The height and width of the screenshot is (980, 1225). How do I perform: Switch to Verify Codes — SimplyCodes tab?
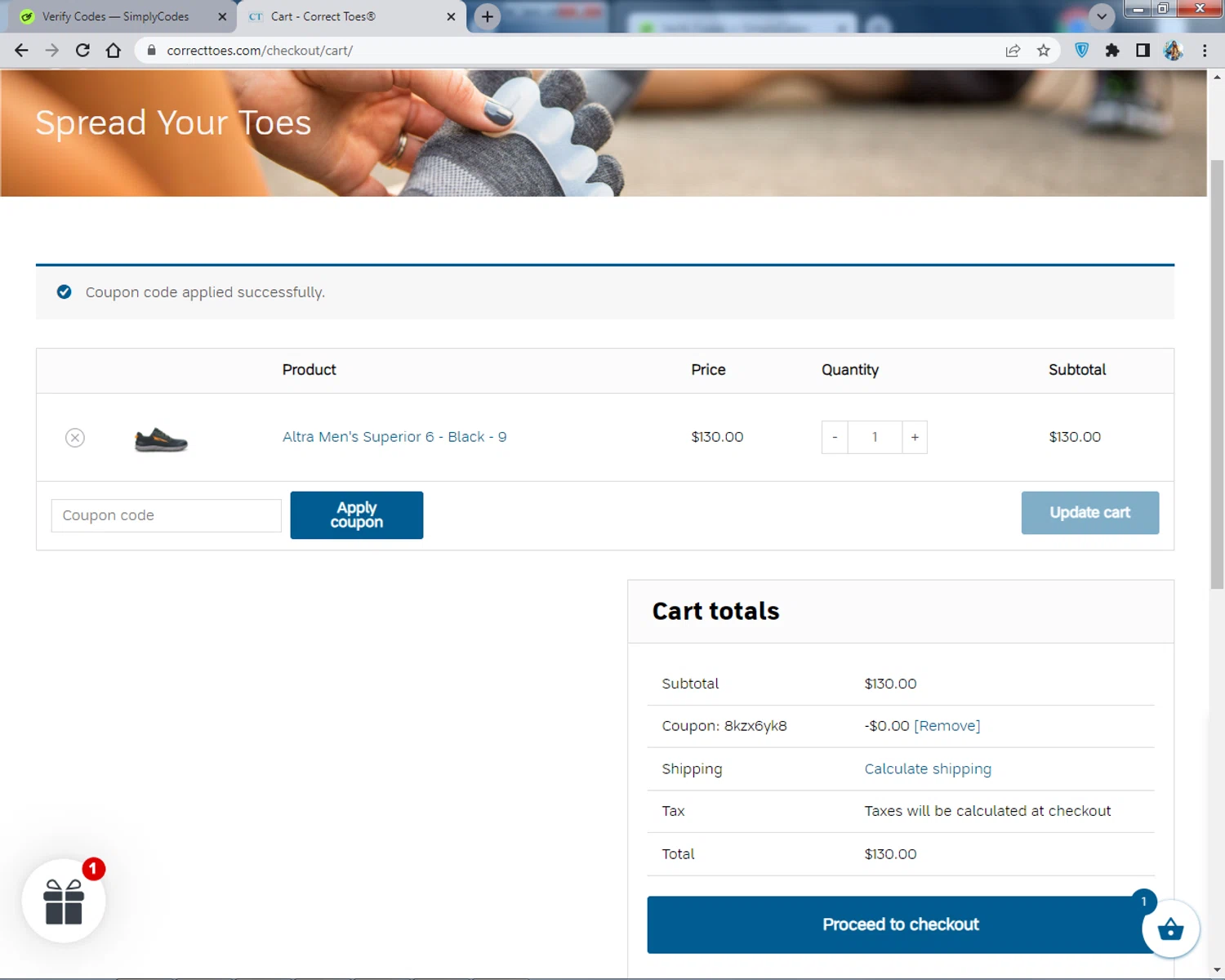pos(115,16)
